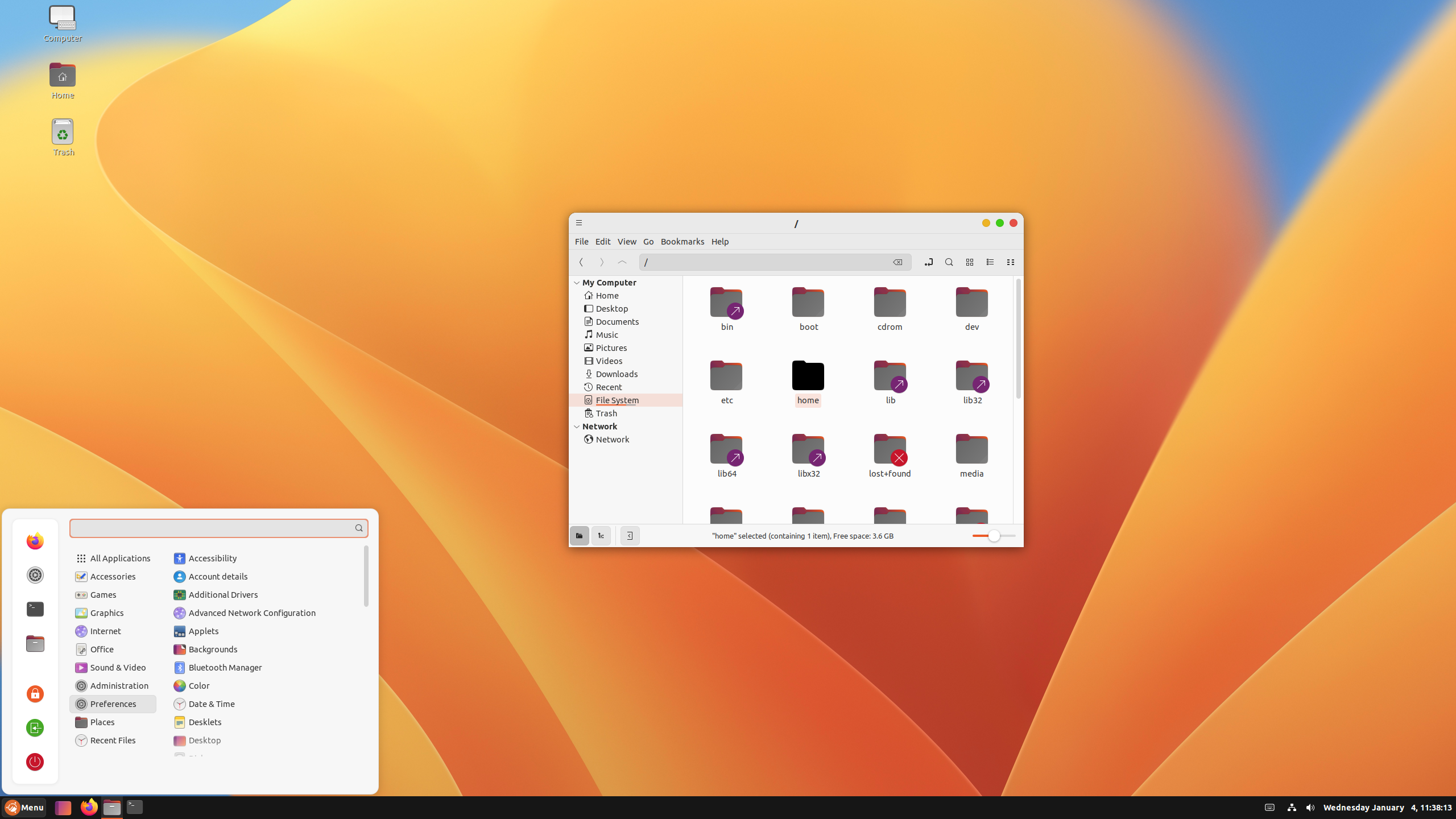
Task: Select Network in the sidebar
Action: point(626,440)
